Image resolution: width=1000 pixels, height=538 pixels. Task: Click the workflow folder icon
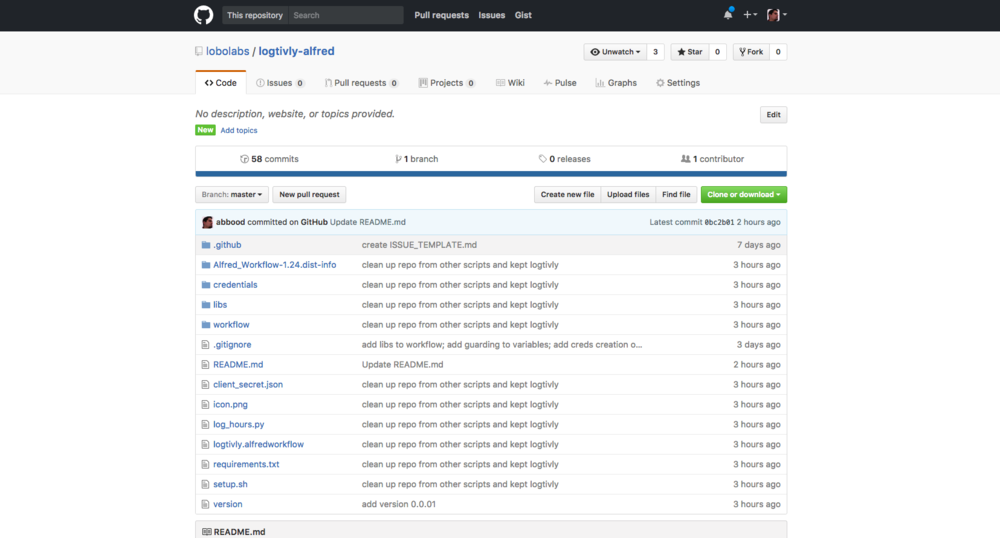click(x=205, y=324)
